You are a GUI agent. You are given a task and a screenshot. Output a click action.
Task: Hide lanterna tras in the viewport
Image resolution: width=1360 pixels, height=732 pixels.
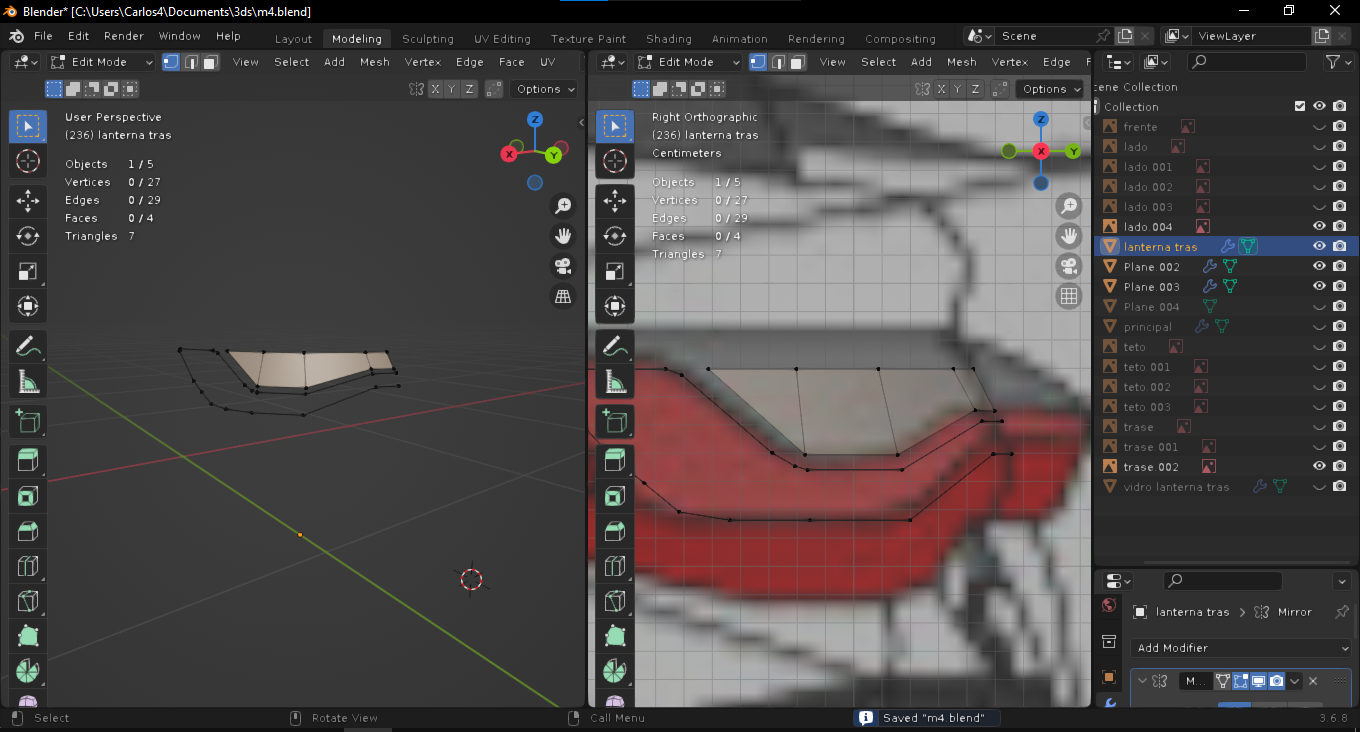coord(1320,246)
